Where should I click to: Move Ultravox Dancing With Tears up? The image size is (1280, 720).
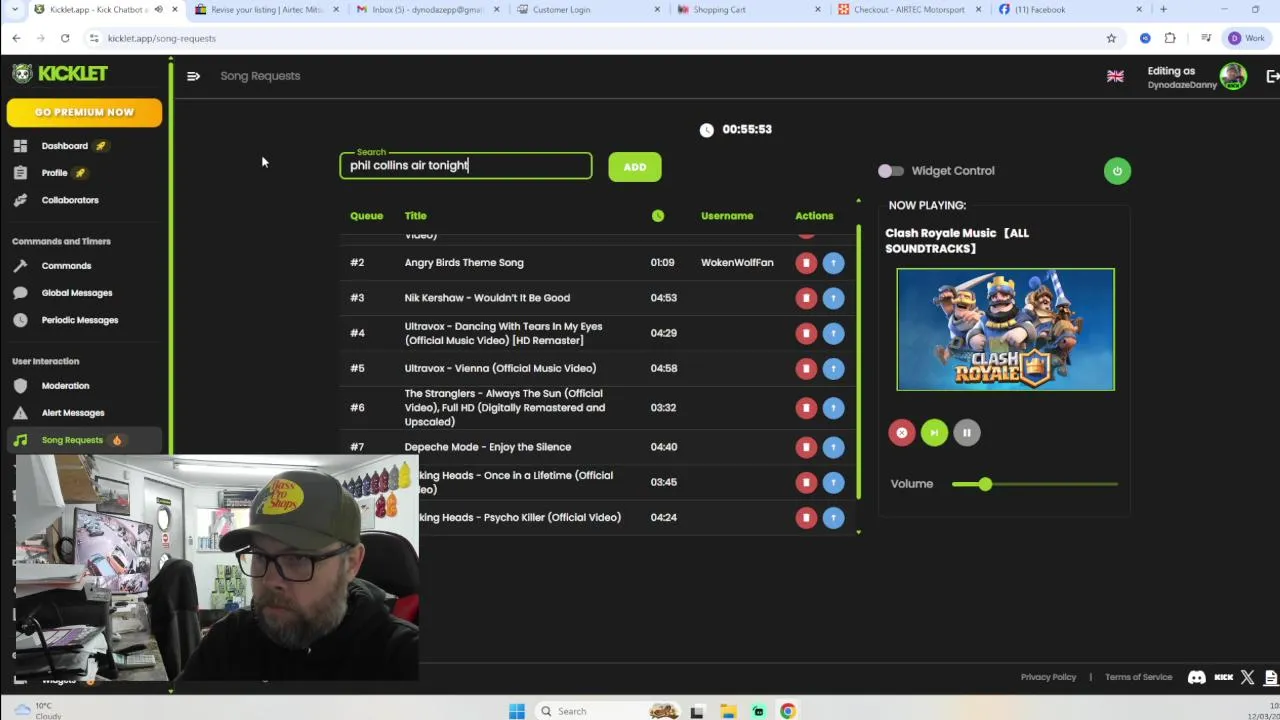pyautogui.click(x=833, y=333)
